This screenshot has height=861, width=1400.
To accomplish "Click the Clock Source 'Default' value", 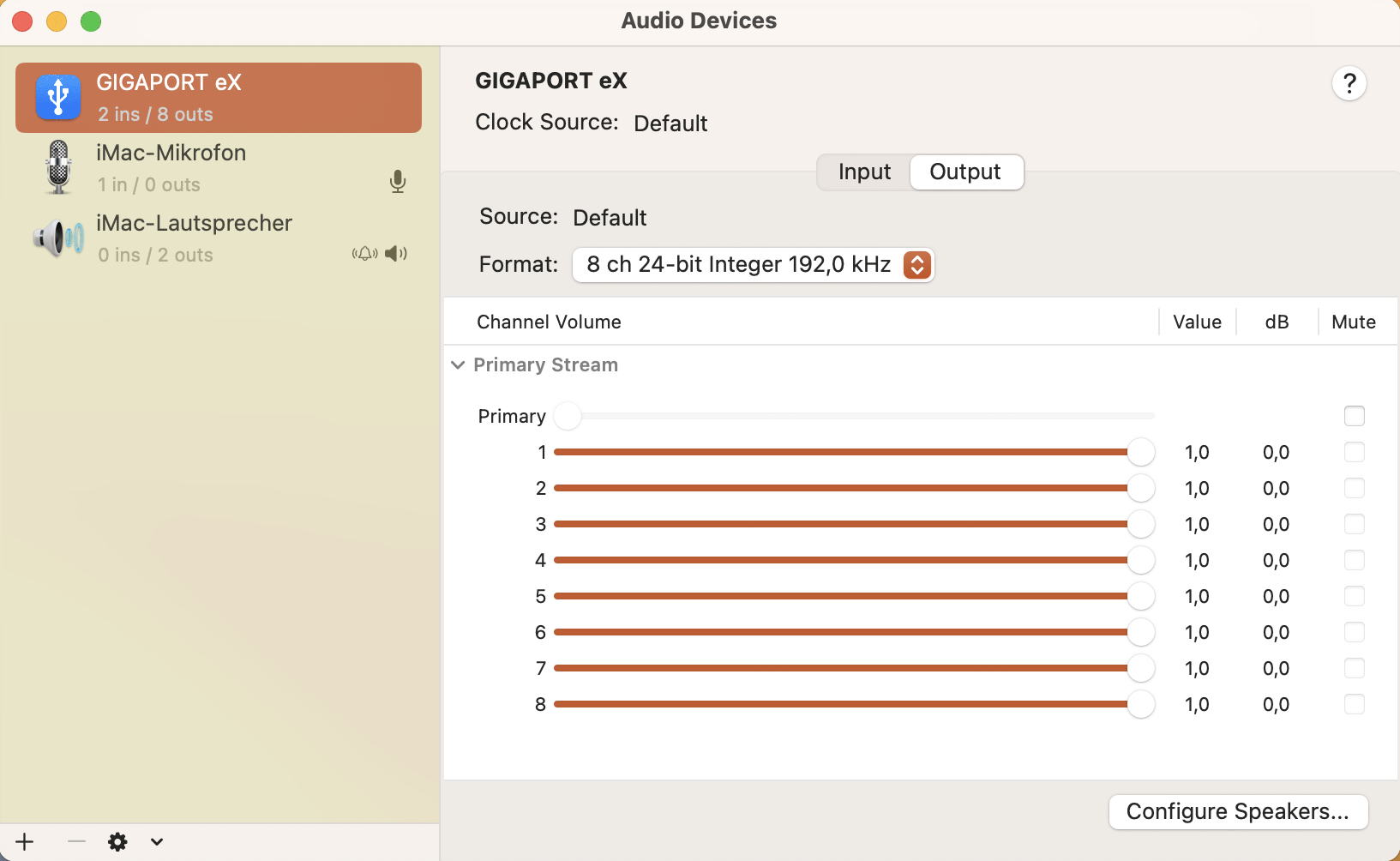I will point(670,123).
